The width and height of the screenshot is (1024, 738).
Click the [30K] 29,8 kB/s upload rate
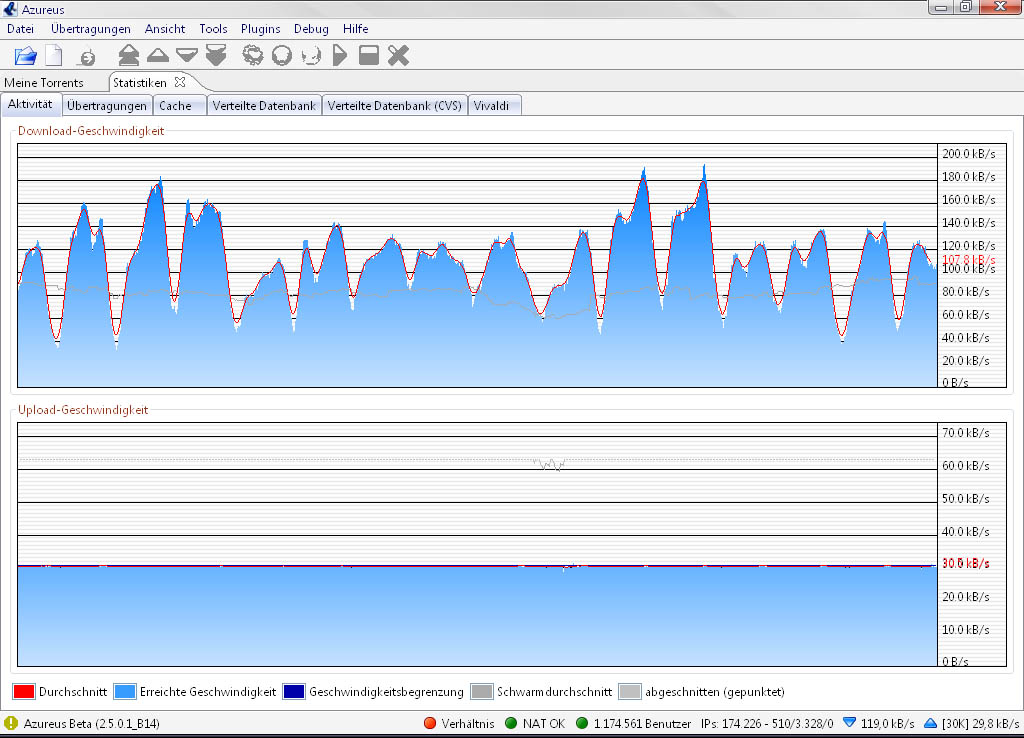[980, 723]
